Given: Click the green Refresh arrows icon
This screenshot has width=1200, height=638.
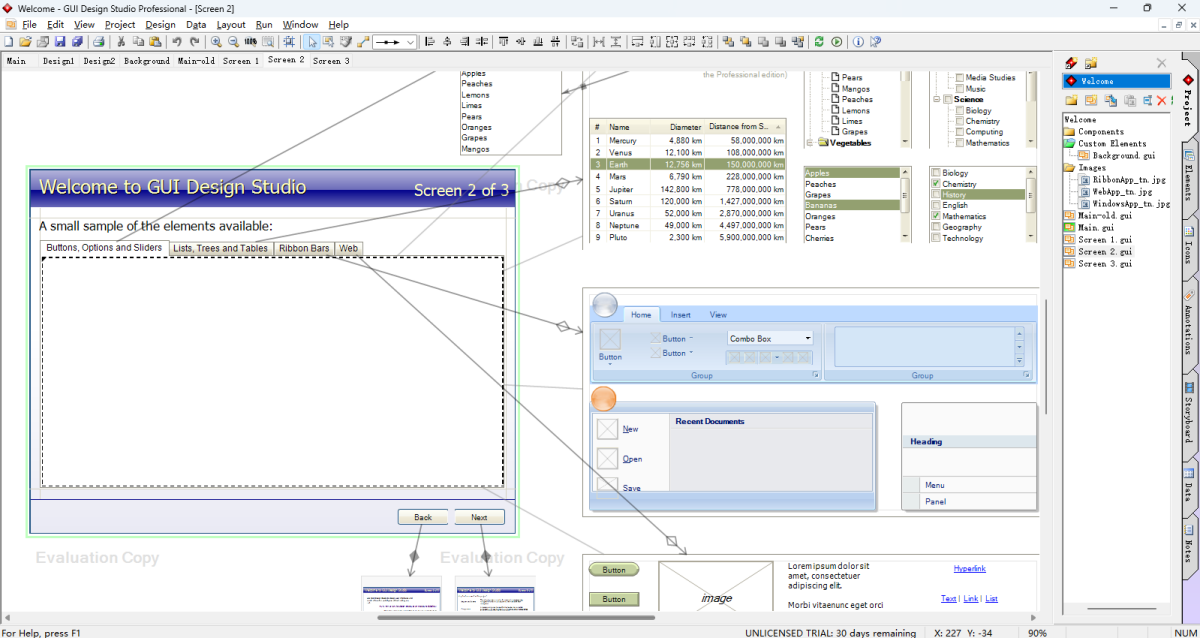Looking at the screenshot, I should pyautogui.click(x=819, y=42).
